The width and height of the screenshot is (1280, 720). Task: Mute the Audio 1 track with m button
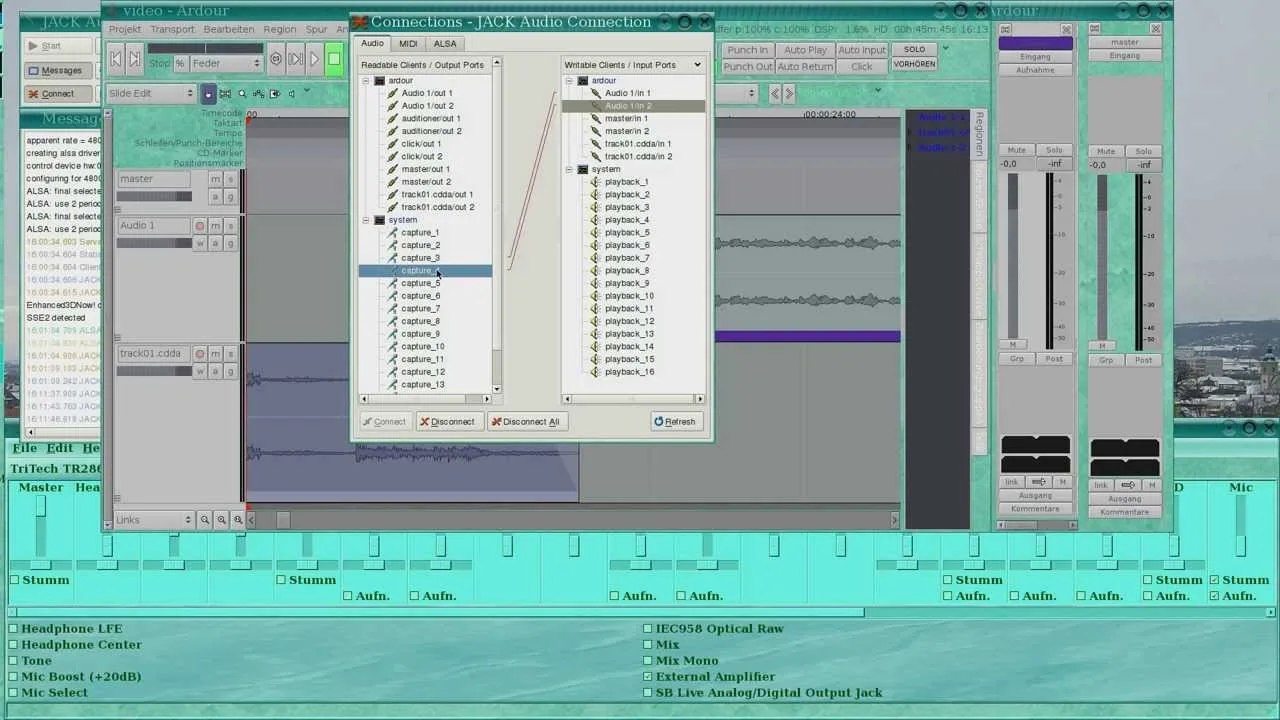click(x=215, y=226)
